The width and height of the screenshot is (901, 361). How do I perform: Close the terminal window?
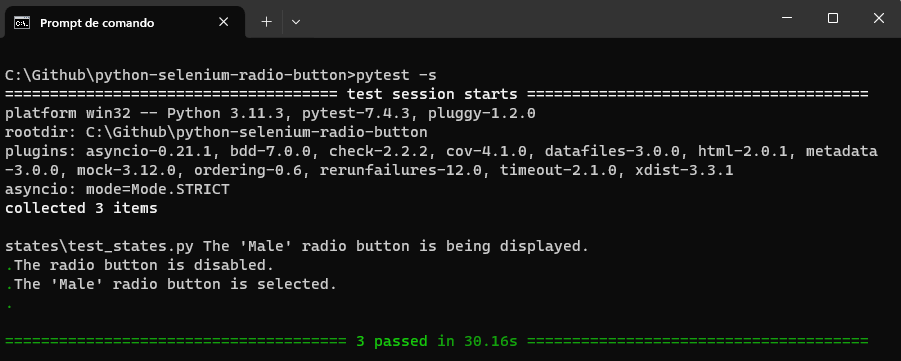[x=878, y=18]
